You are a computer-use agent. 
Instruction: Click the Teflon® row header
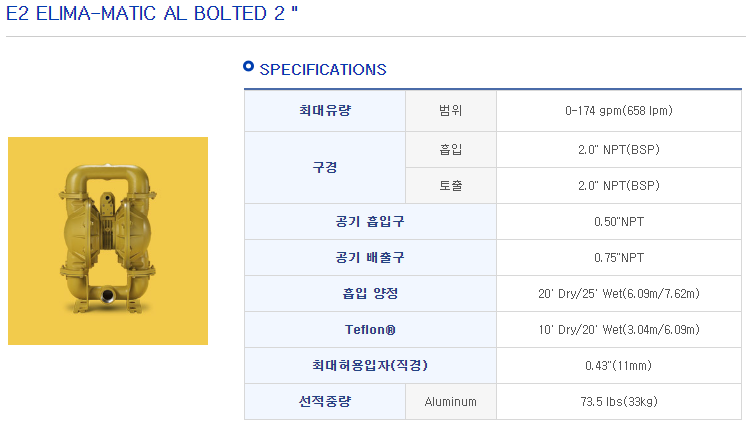pos(370,330)
